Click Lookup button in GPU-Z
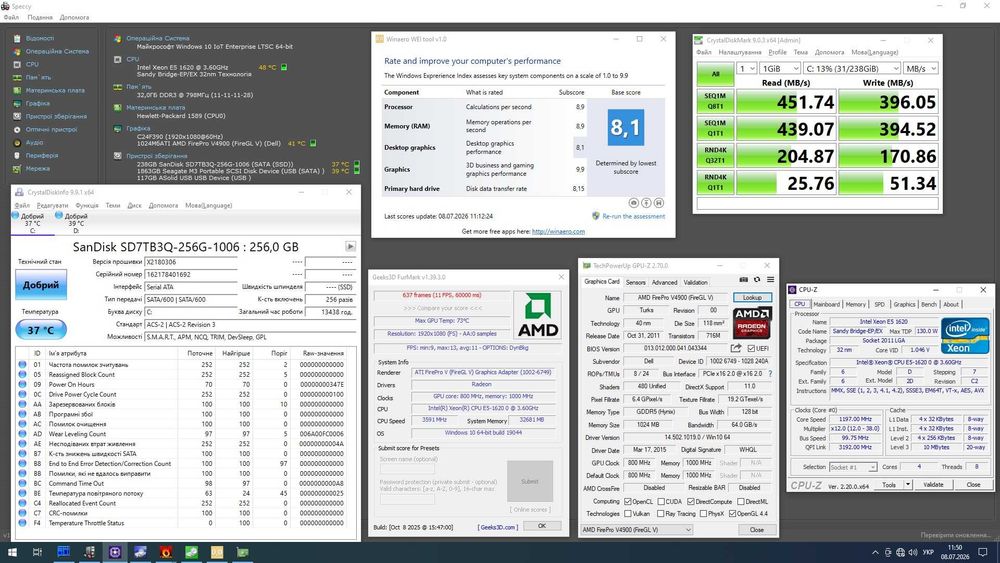This screenshot has width=1000, height=563. click(x=752, y=298)
